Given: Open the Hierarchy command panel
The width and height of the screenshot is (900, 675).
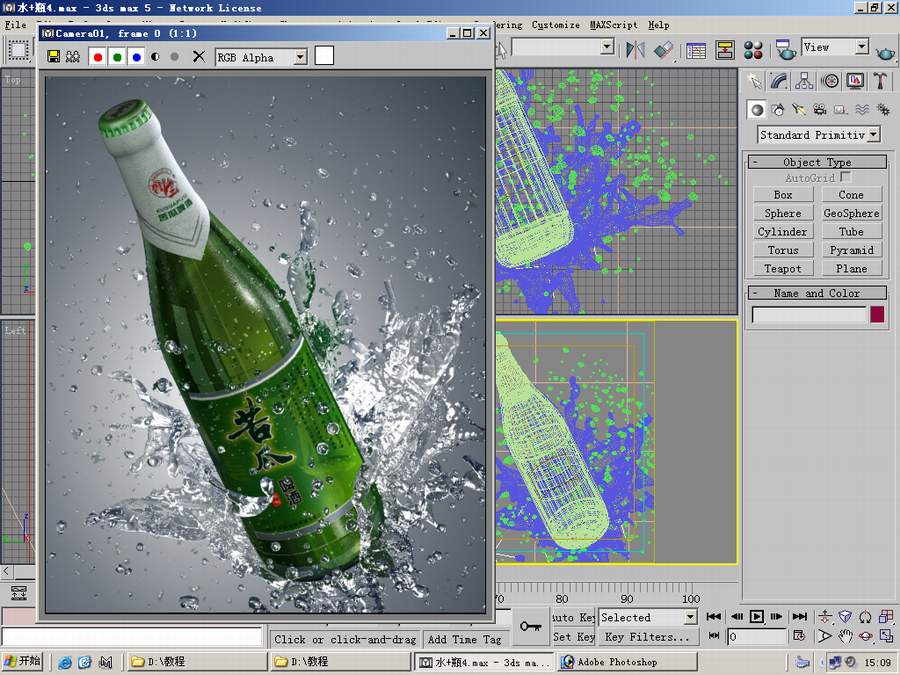Looking at the screenshot, I should point(804,81).
